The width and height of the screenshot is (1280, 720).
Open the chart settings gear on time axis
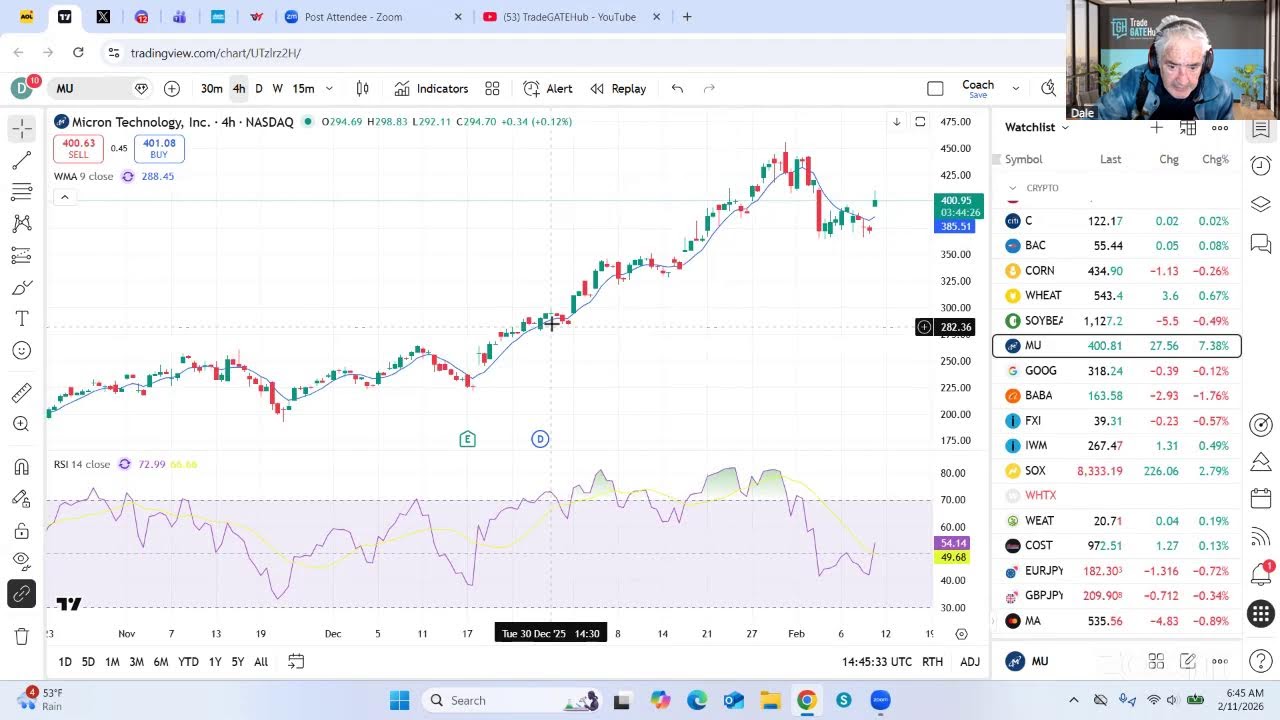point(961,634)
